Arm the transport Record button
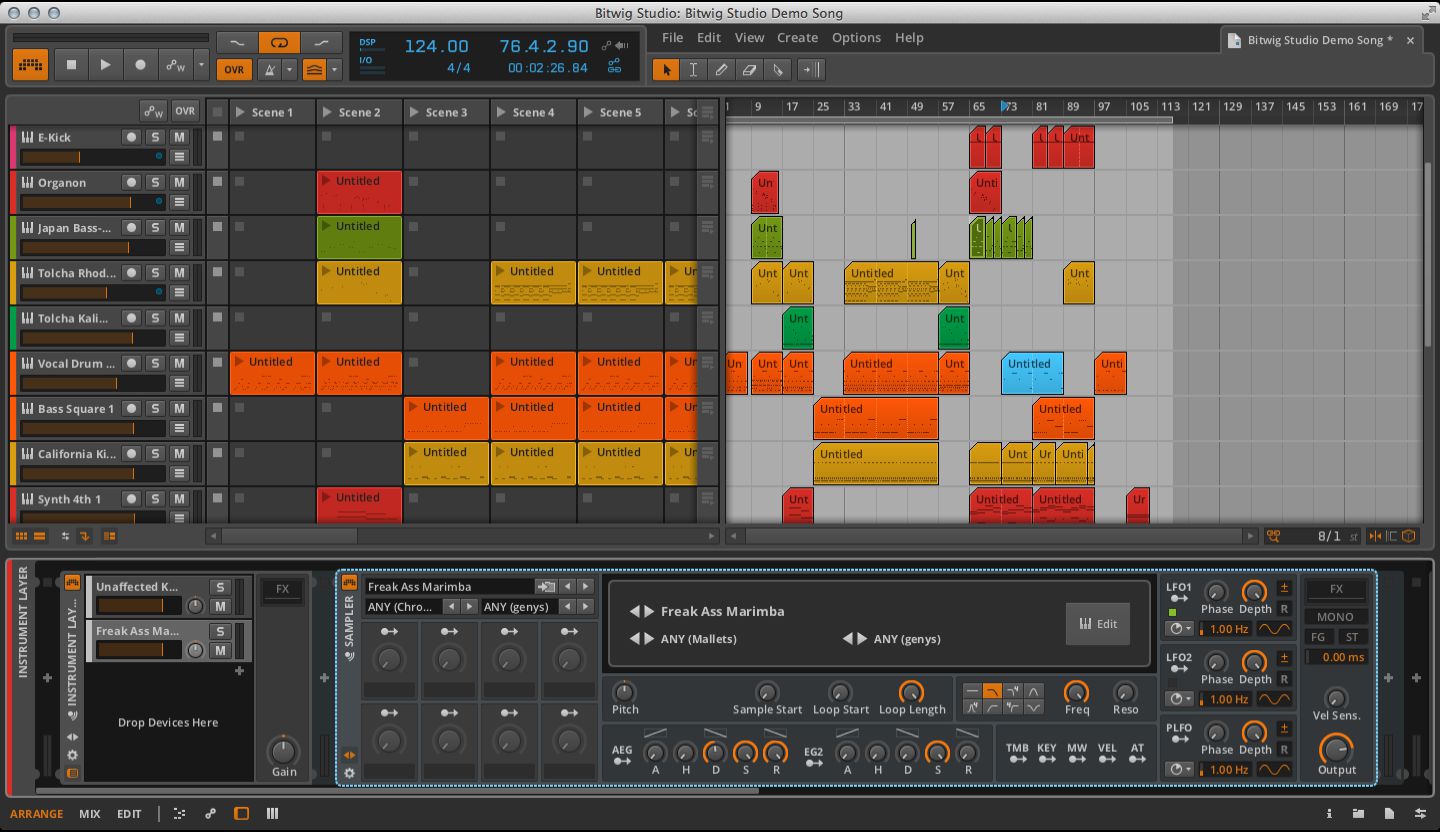This screenshot has width=1440, height=832. coord(140,65)
